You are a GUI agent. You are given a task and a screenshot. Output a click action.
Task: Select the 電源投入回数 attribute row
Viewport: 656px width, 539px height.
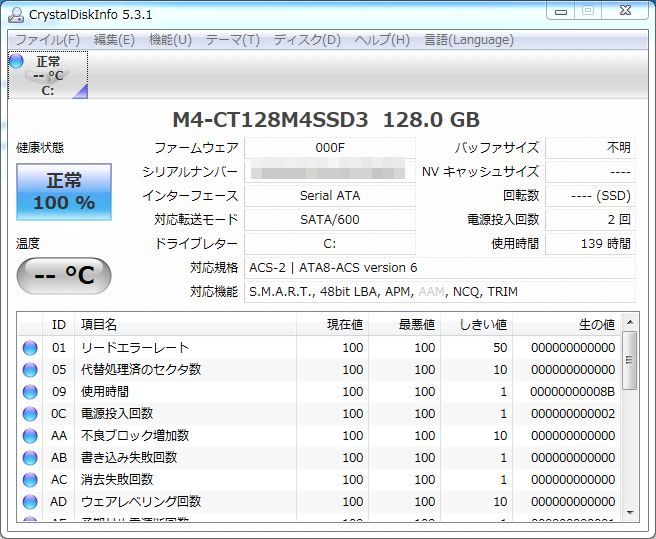[319, 413]
